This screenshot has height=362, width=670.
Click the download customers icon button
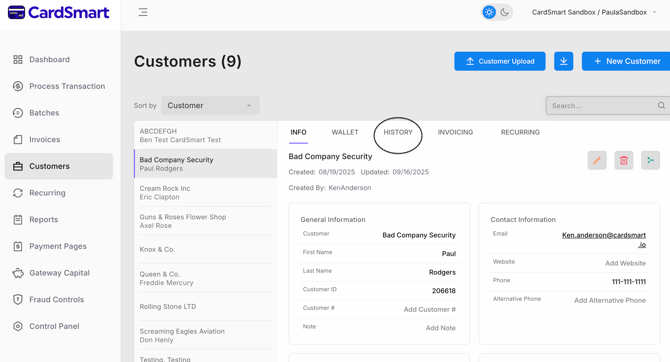coord(564,61)
